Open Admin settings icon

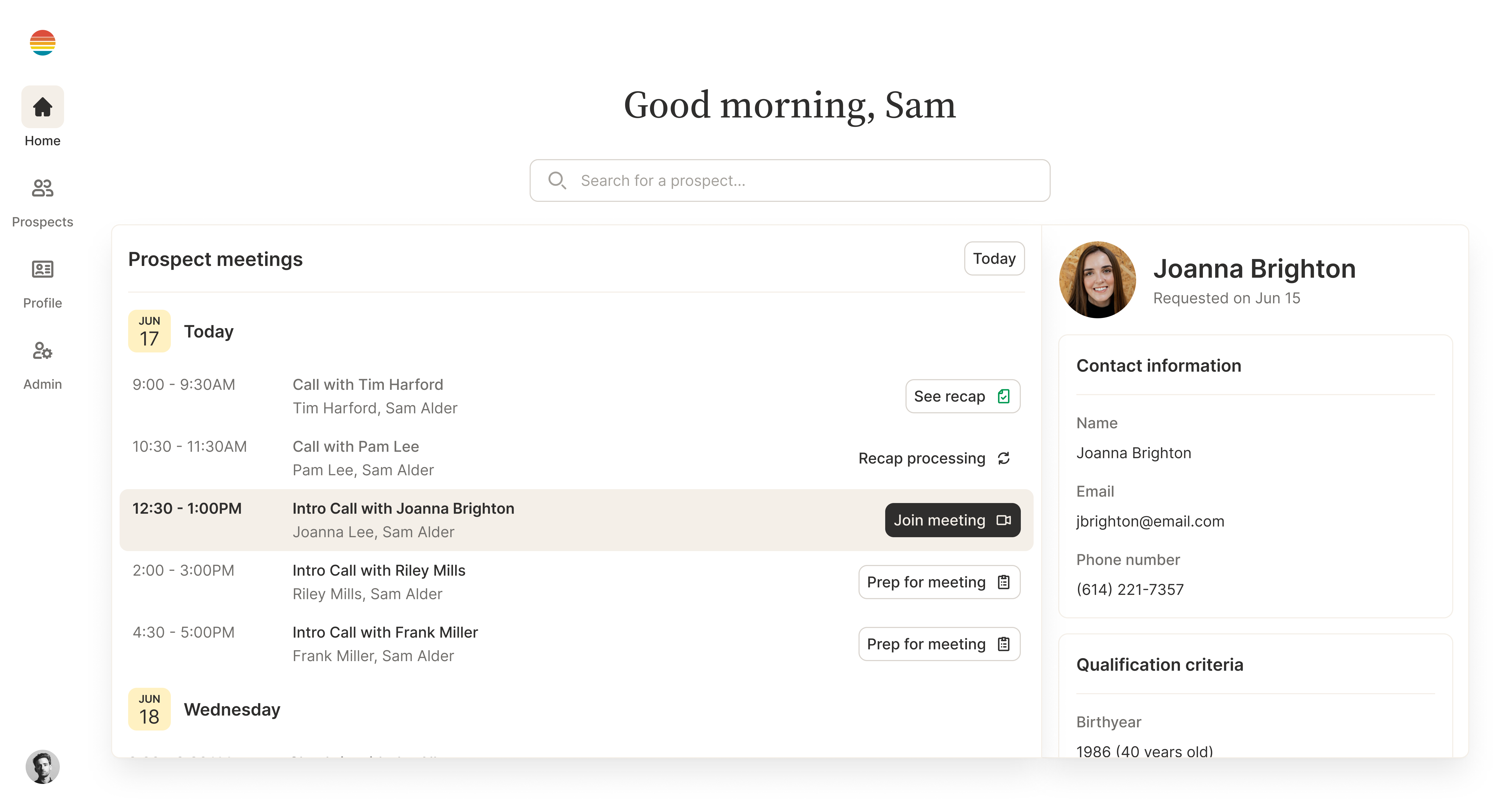(x=42, y=351)
